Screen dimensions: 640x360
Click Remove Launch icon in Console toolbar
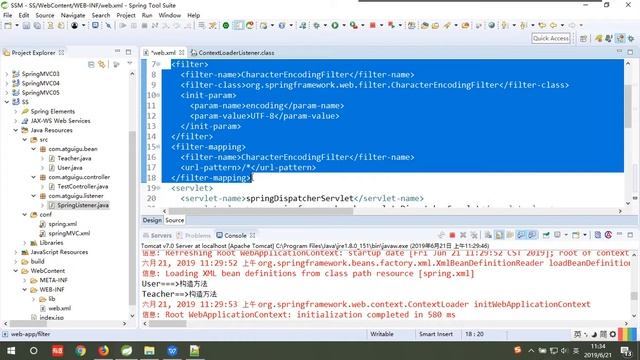(x=463, y=235)
